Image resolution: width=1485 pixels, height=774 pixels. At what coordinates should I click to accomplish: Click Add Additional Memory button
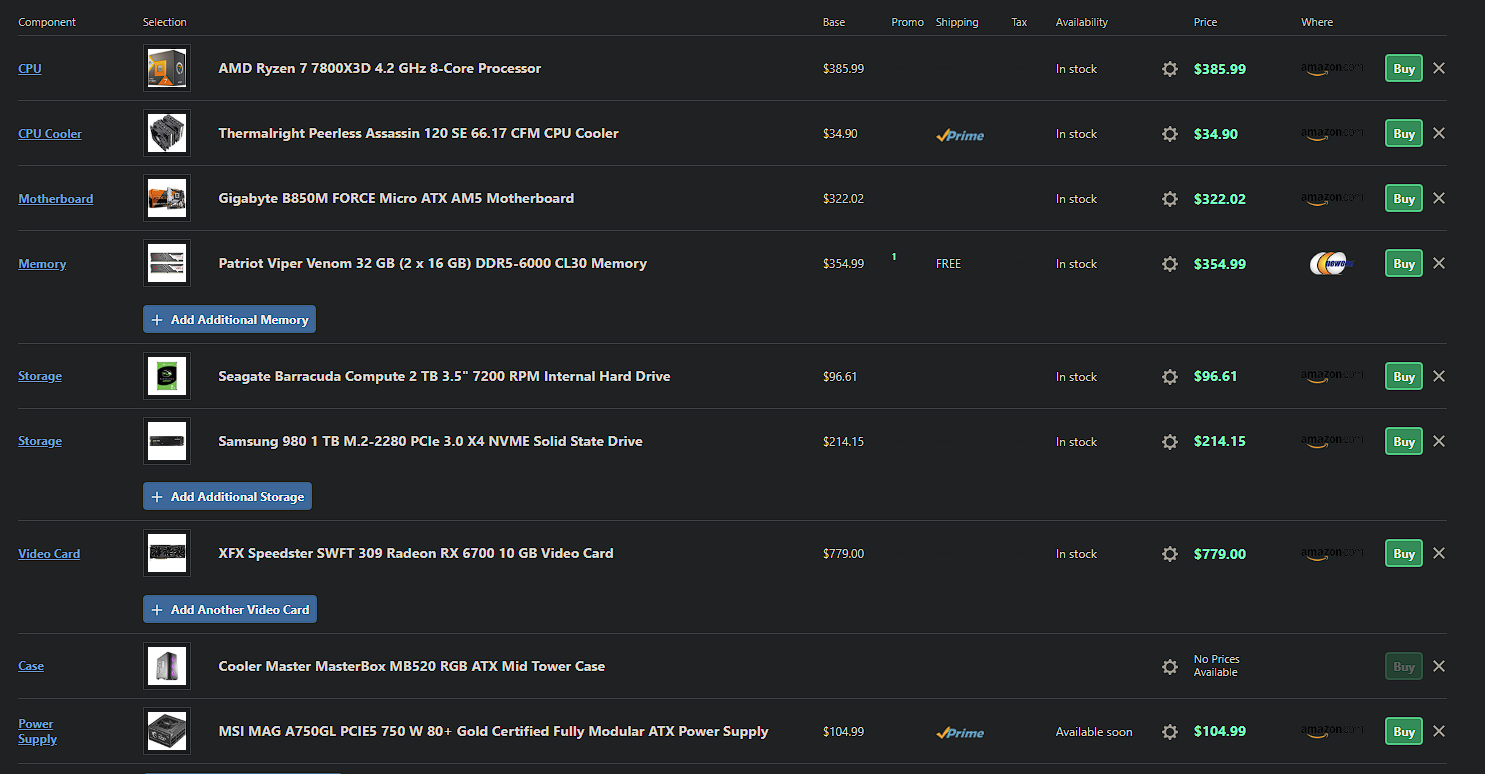(230, 320)
